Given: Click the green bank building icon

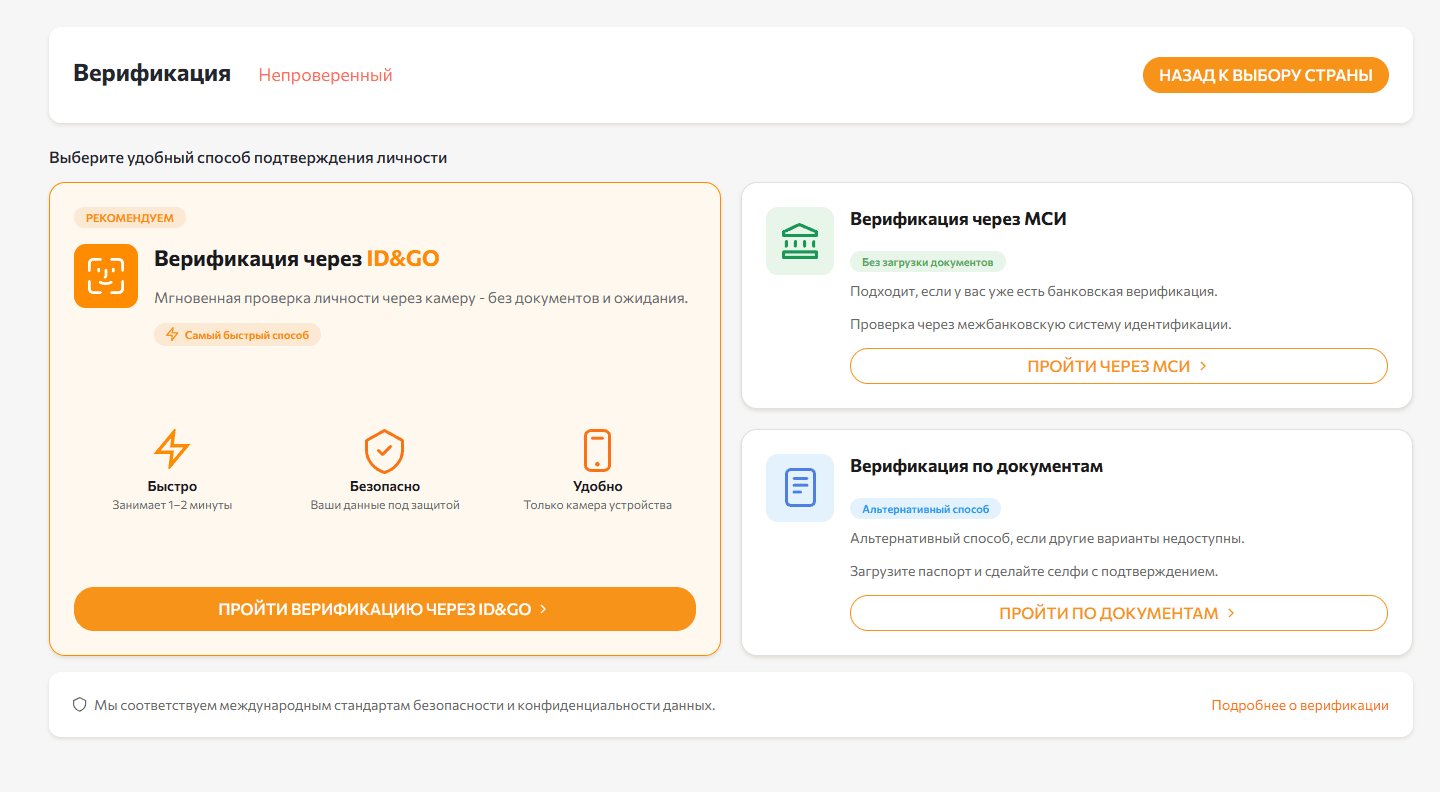Looking at the screenshot, I should (x=800, y=241).
